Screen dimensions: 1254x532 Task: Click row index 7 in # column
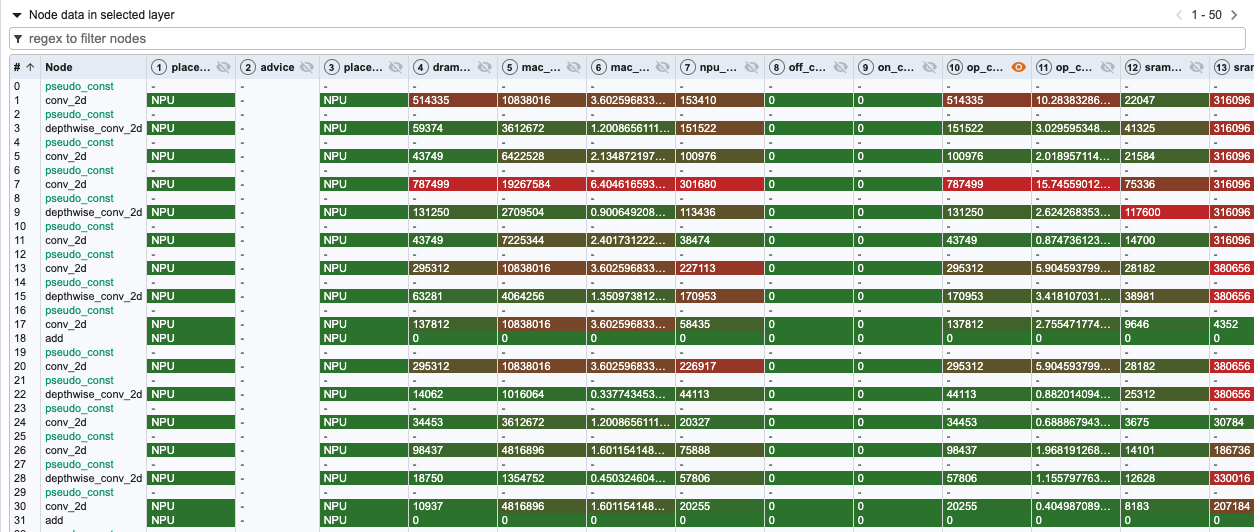tap(16, 184)
